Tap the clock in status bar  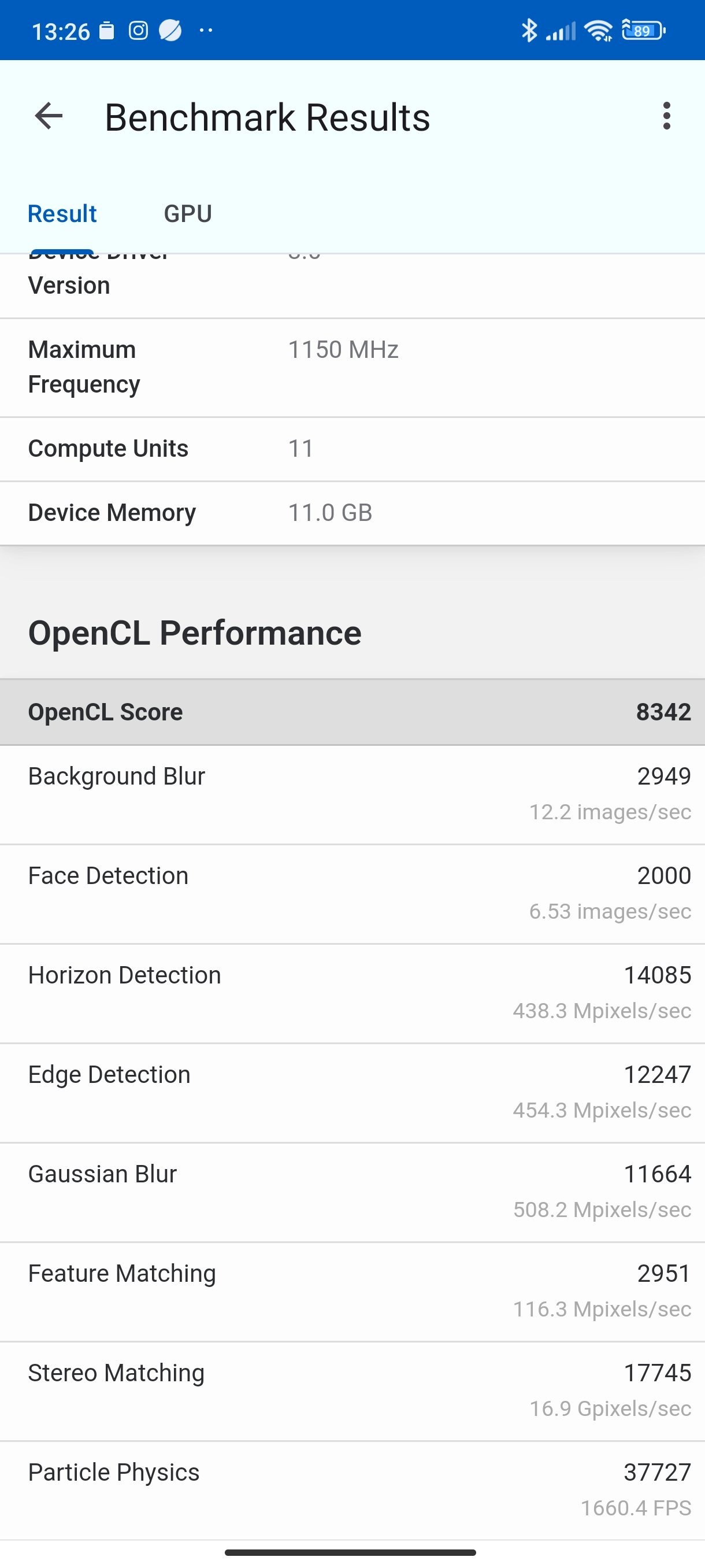pos(60,31)
